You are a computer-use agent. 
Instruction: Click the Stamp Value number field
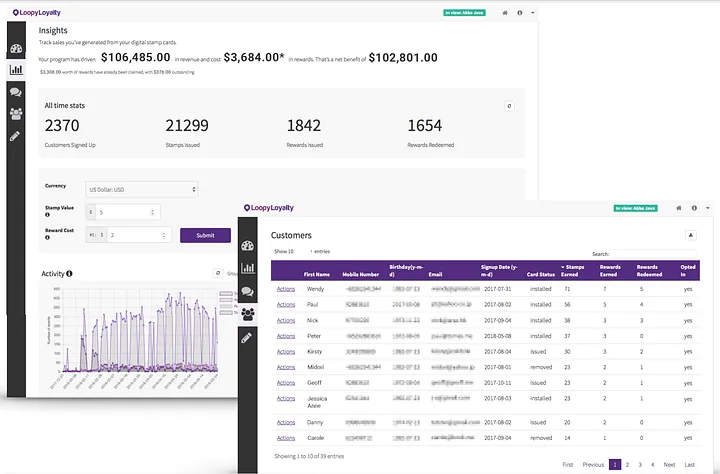pos(128,212)
